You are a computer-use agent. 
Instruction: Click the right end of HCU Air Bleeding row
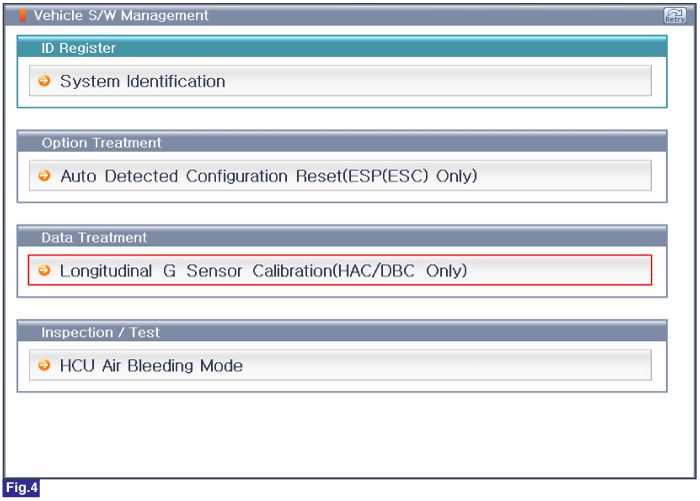625,365
